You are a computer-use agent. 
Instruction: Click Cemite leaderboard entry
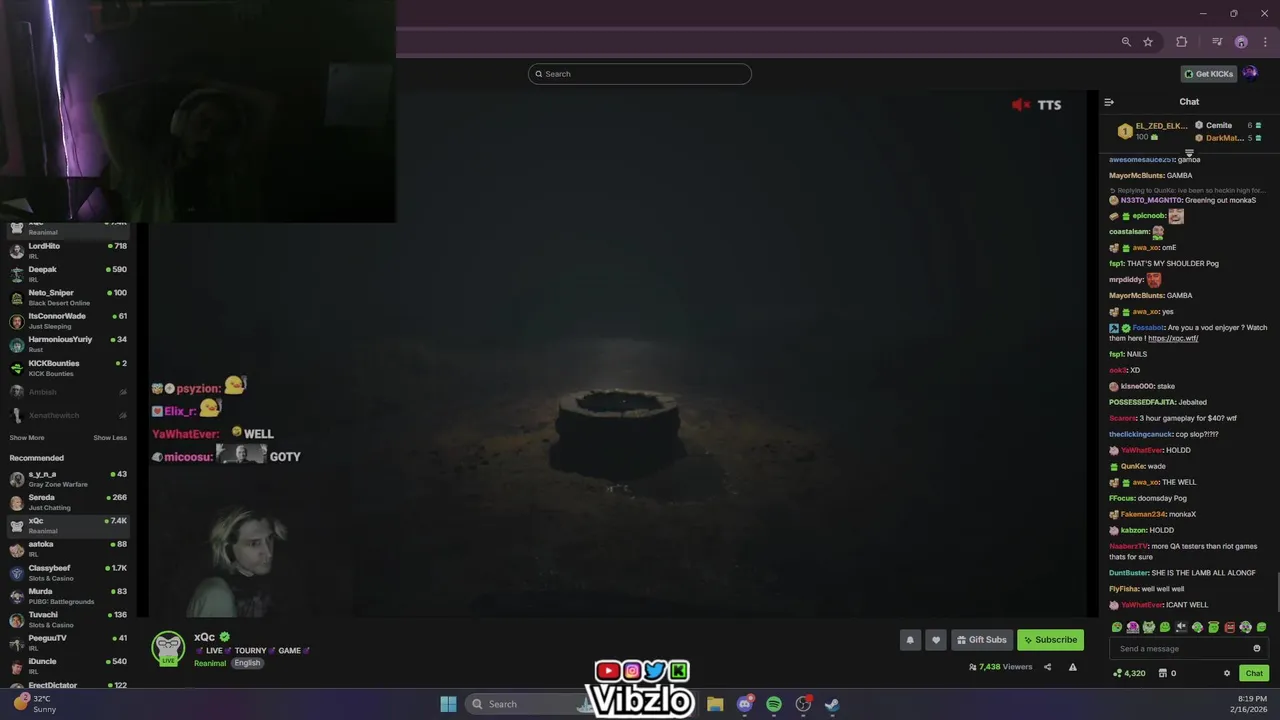[1229, 125]
